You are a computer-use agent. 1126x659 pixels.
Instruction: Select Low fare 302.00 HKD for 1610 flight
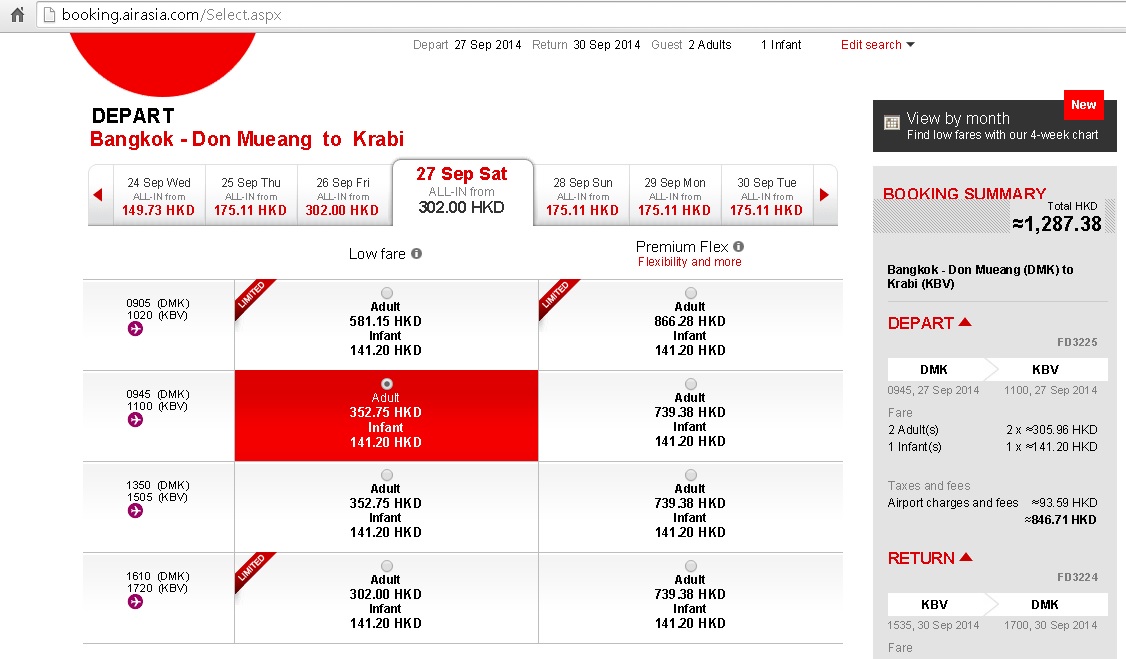[x=386, y=566]
